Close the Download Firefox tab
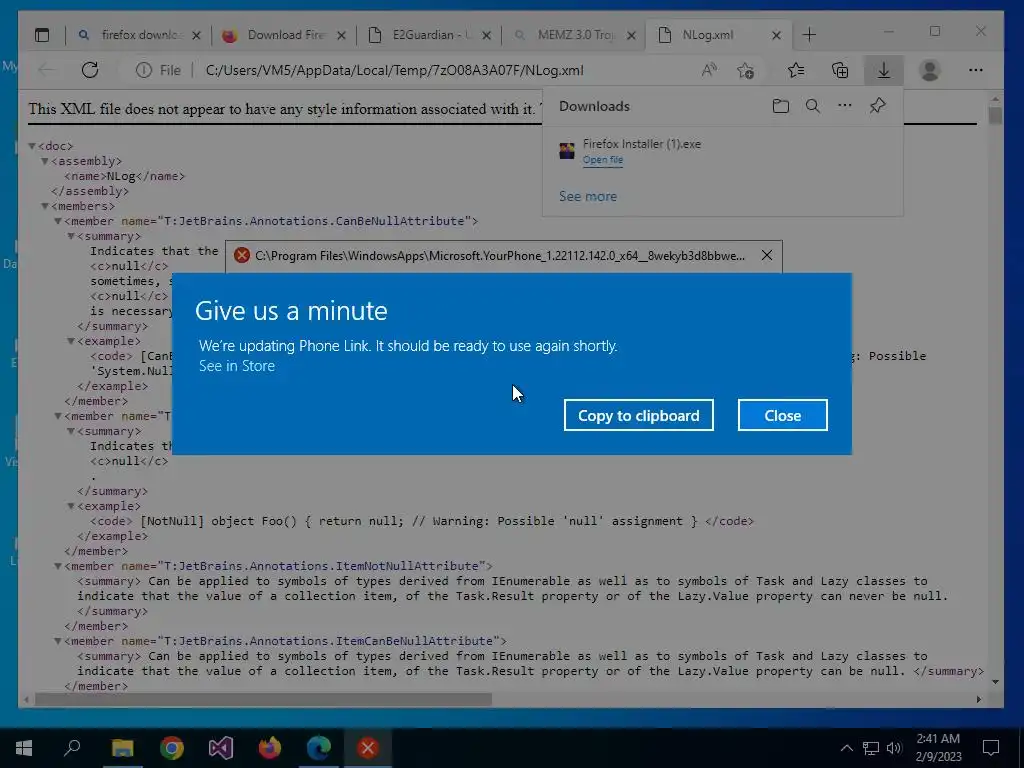The image size is (1024, 768). click(x=341, y=36)
